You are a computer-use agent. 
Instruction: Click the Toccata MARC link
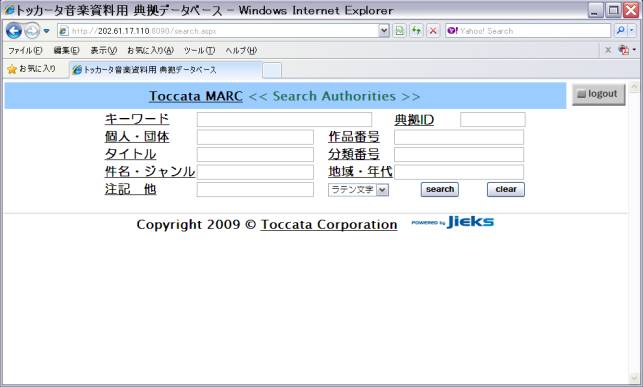pos(196,96)
